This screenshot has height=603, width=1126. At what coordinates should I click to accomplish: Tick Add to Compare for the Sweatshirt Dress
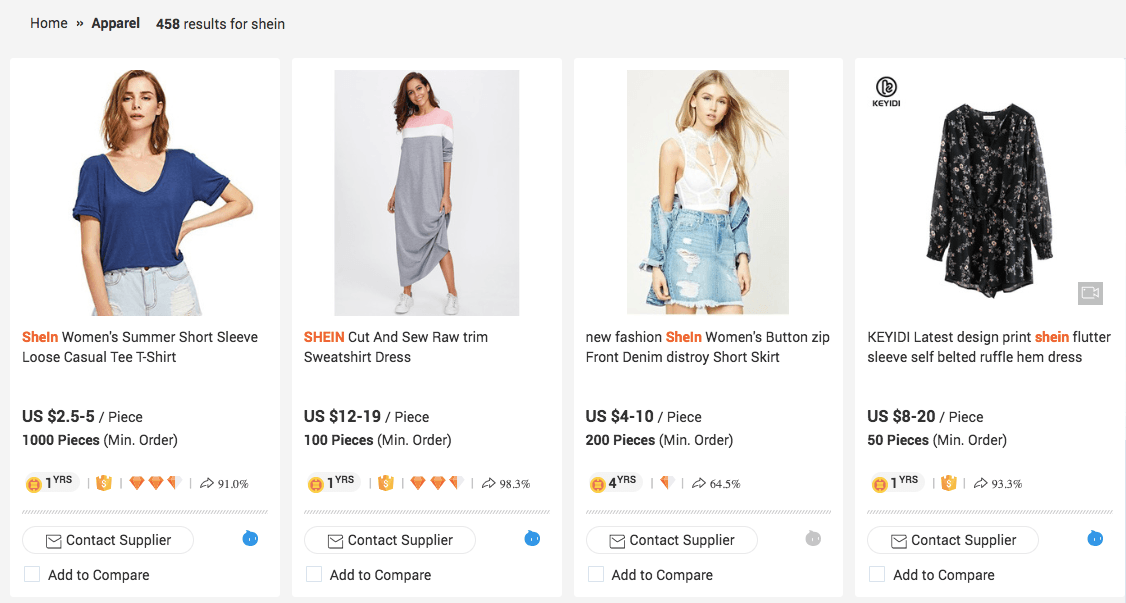coord(314,574)
